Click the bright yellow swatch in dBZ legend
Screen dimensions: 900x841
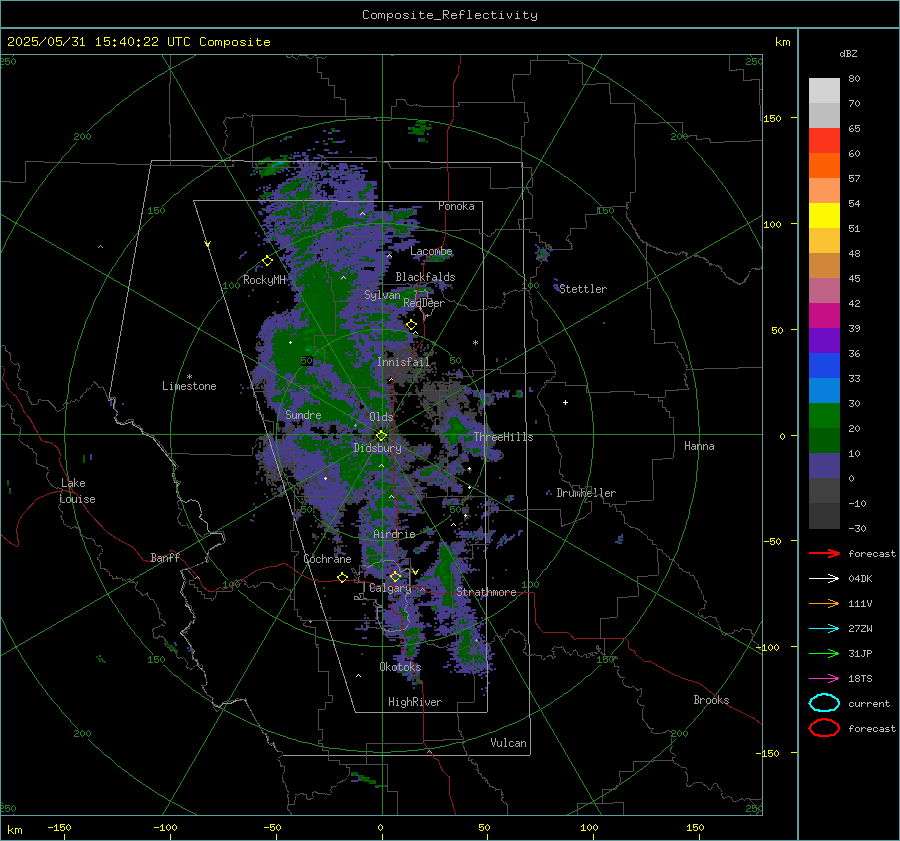(x=824, y=215)
